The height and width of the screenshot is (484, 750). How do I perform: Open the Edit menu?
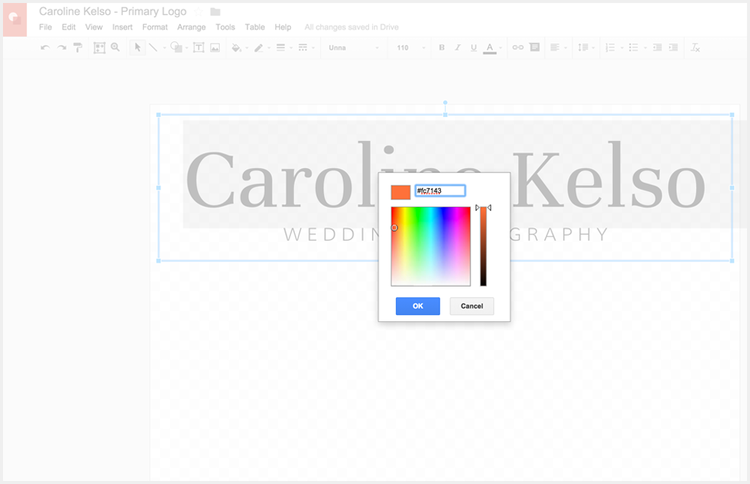click(x=68, y=27)
